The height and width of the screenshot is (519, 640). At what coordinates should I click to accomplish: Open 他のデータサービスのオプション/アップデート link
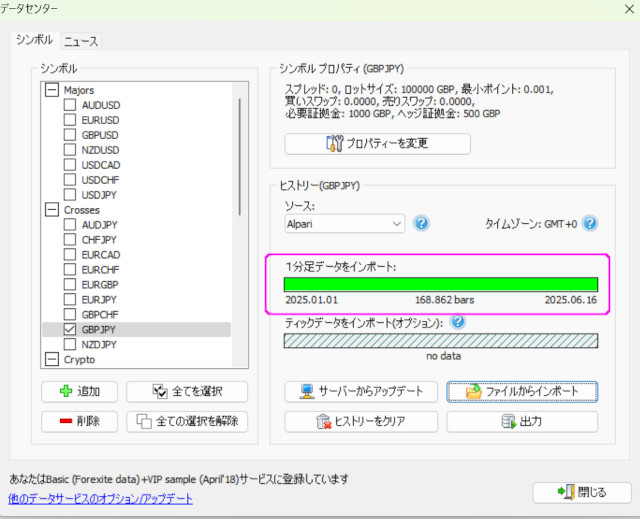point(100,499)
